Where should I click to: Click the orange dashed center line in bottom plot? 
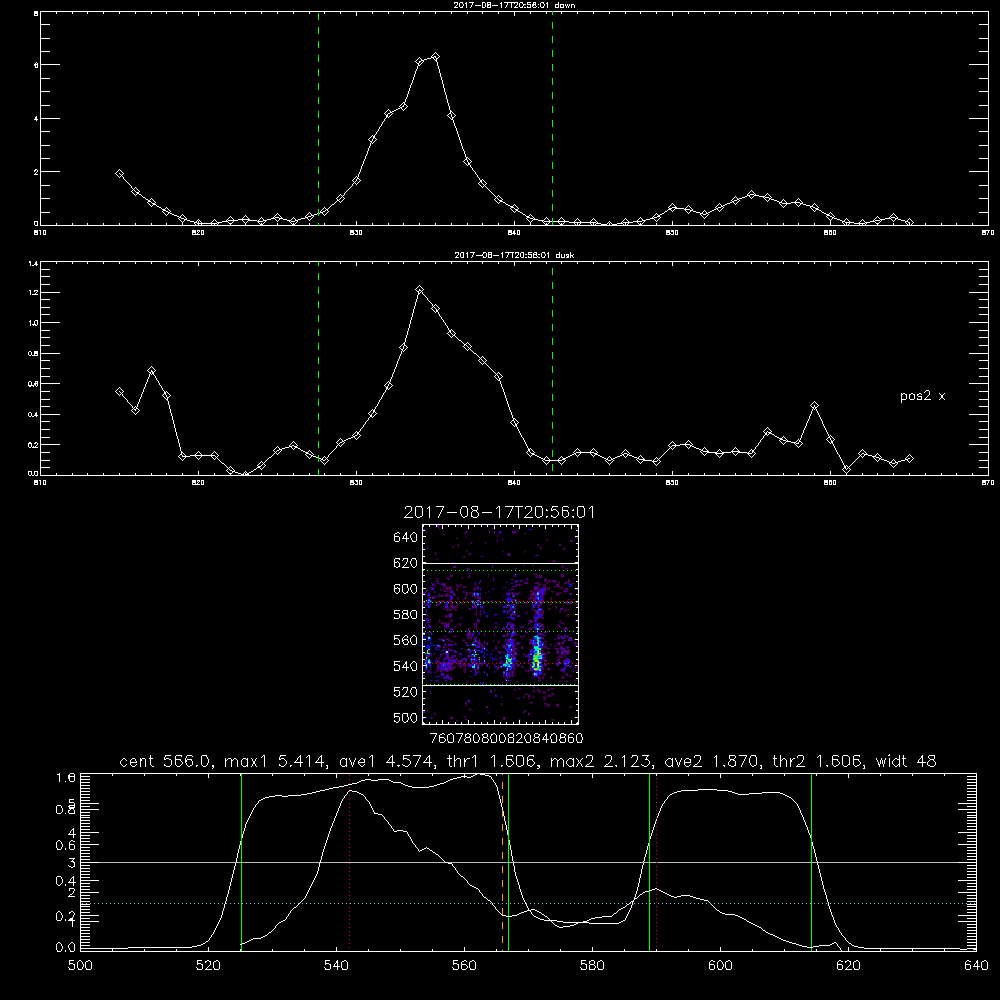503,861
